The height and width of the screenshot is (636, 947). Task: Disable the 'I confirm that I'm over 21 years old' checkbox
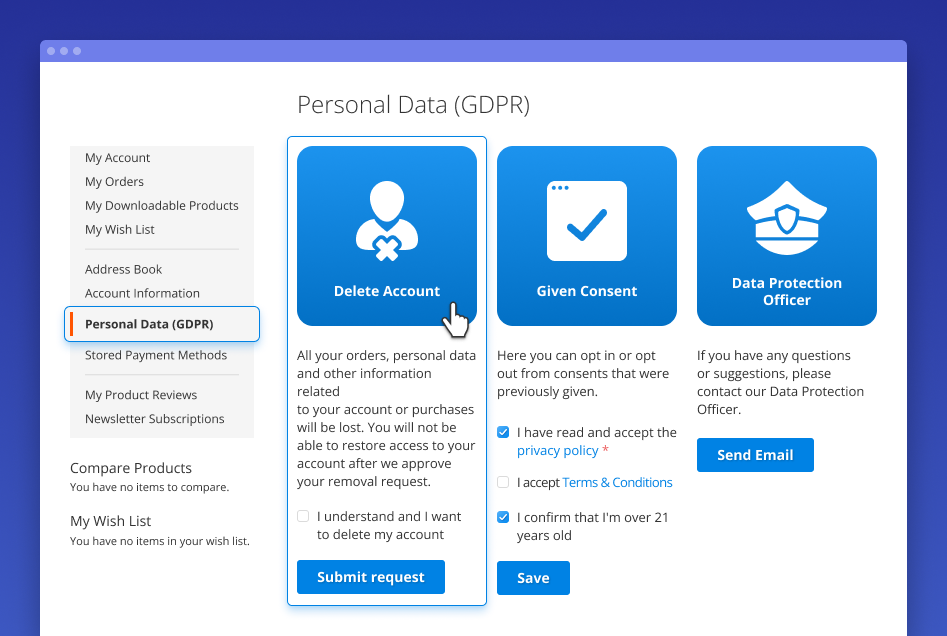[x=502, y=517]
